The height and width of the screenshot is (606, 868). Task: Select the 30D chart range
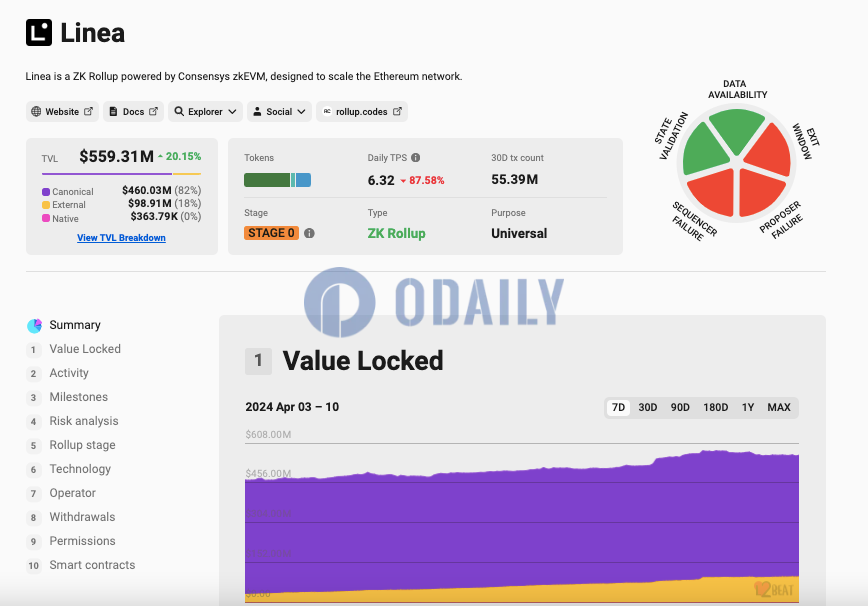(x=648, y=407)
